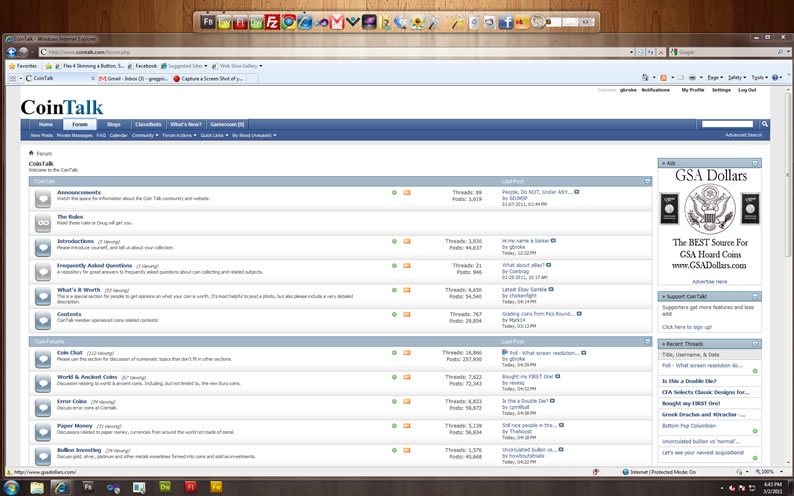This screenshot has width=794, height=496.
Task: Click the Advanced Search link
Action: 743,135
